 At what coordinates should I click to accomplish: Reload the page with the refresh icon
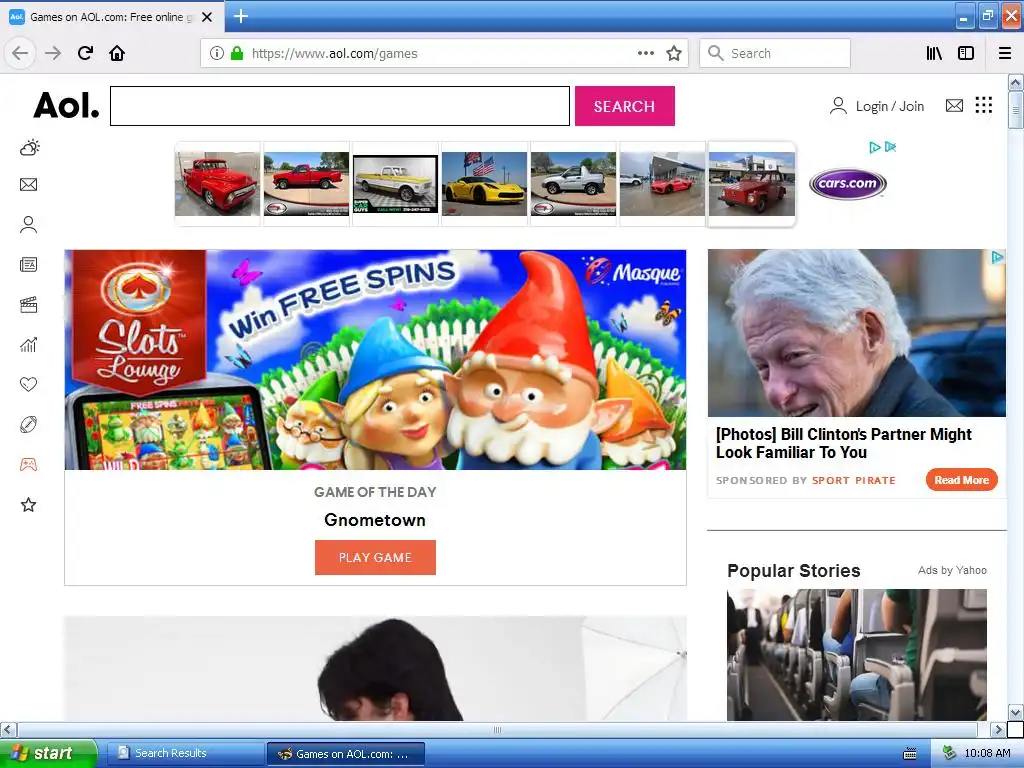(x=86, y=53)
